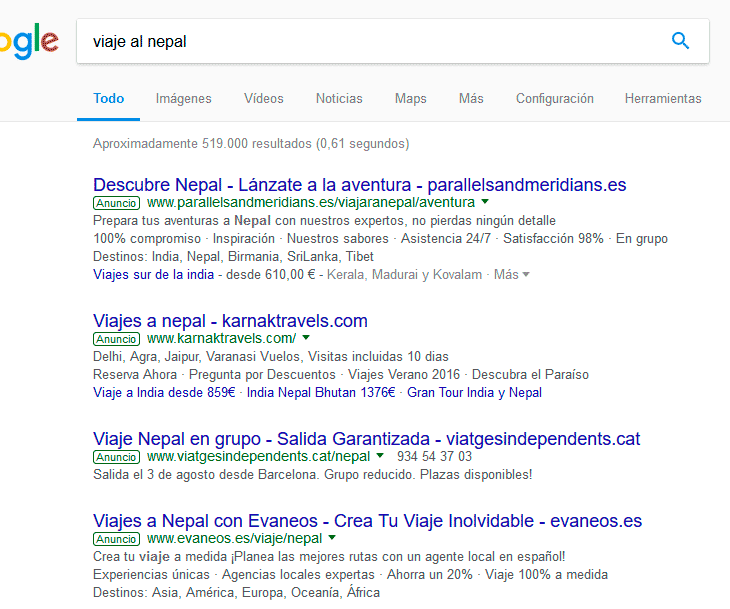This screenshot has width=730, height=609.
Task: Click the www.karnaktravels.com/ green URL
Action: click(x=221, y=338)
